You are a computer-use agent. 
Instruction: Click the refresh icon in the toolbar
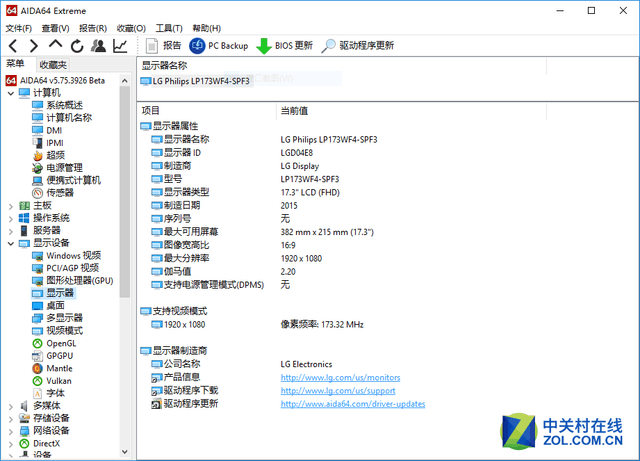(77, 46)
